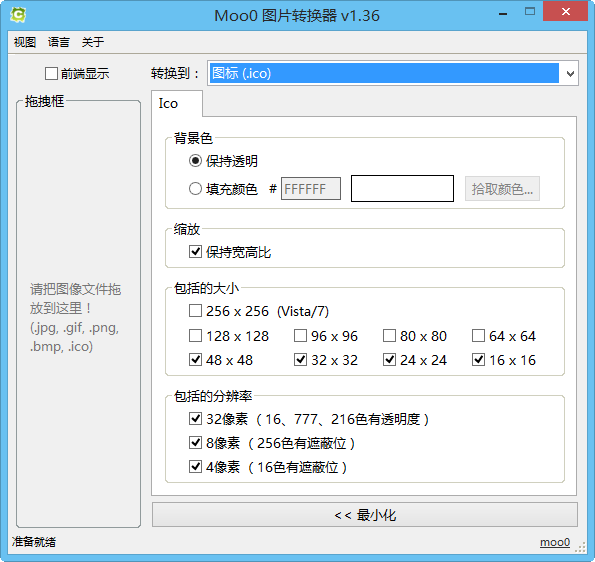Click the 准备就绪 status text
The width and height of the screenshot is (595, 562).
tap(33, 542)
